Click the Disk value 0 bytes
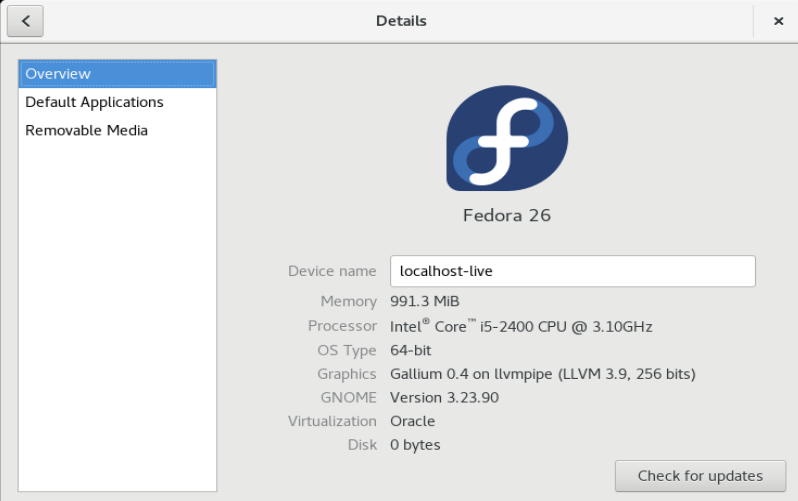 point(415,445)
